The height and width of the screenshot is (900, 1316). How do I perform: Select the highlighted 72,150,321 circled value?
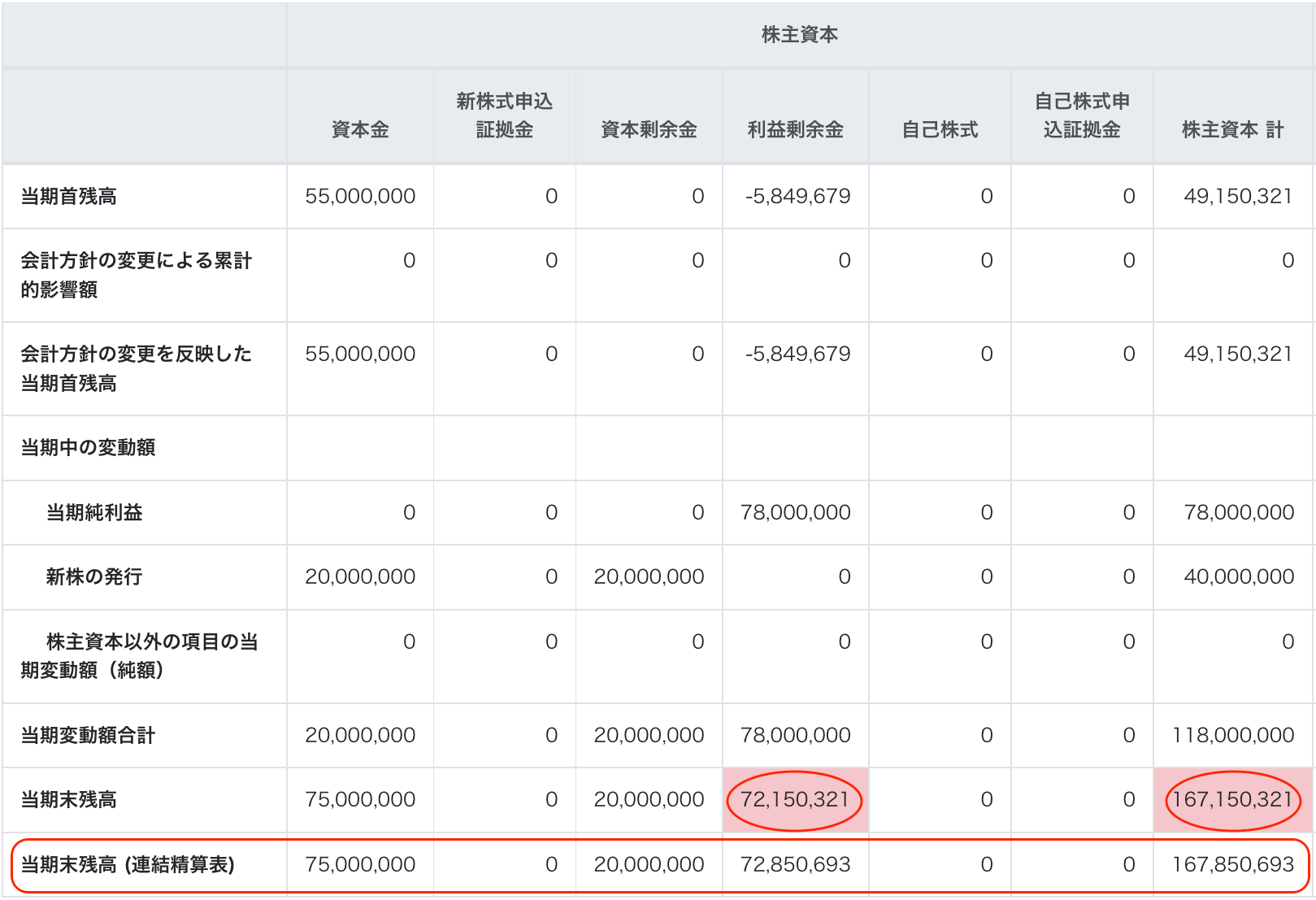(x=794, y=799)
